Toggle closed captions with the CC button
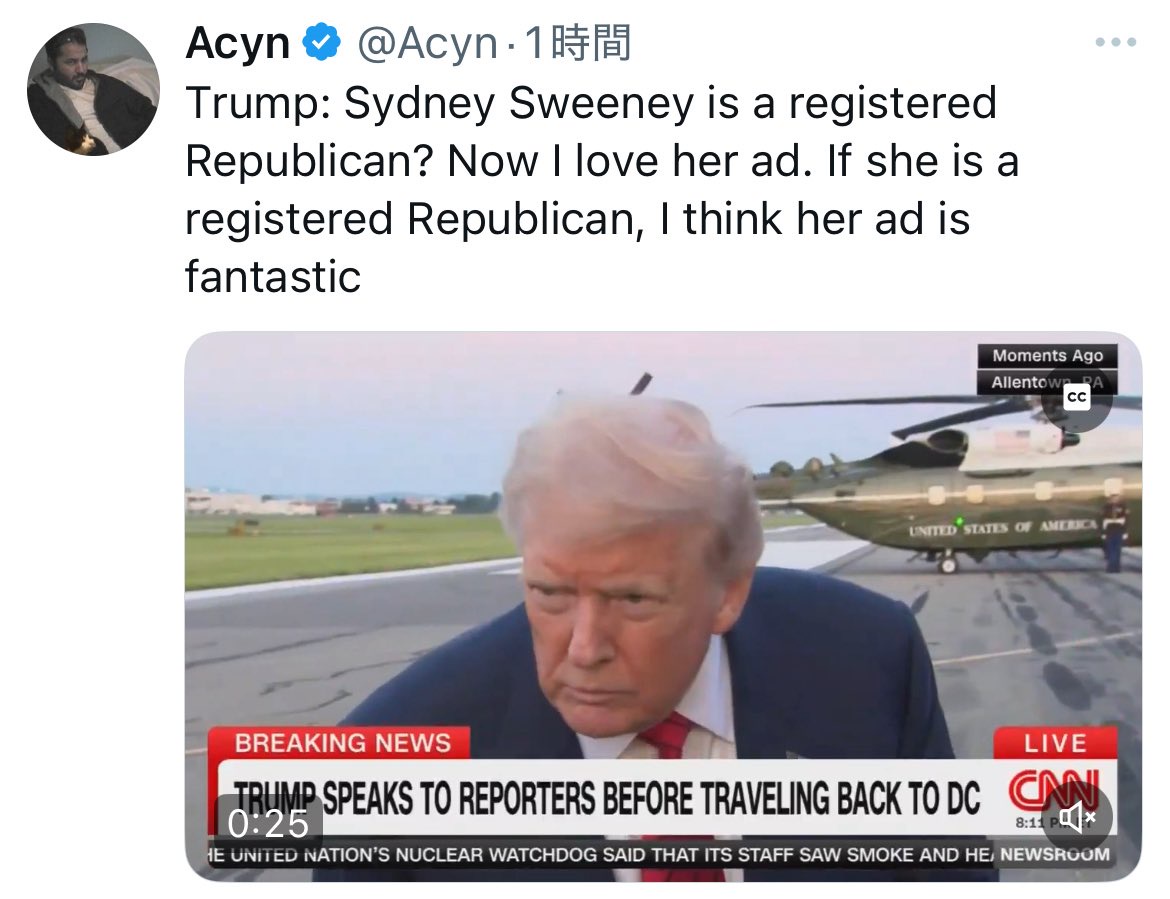 point(1077,398)
